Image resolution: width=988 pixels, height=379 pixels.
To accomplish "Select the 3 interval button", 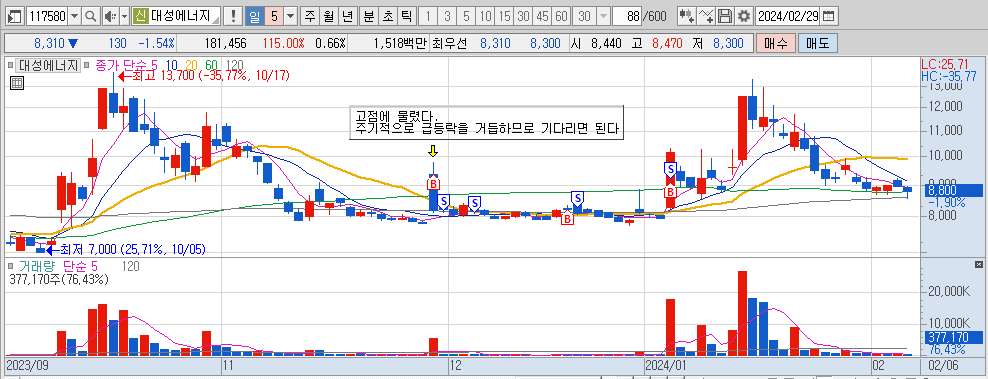I will point(447,16).
